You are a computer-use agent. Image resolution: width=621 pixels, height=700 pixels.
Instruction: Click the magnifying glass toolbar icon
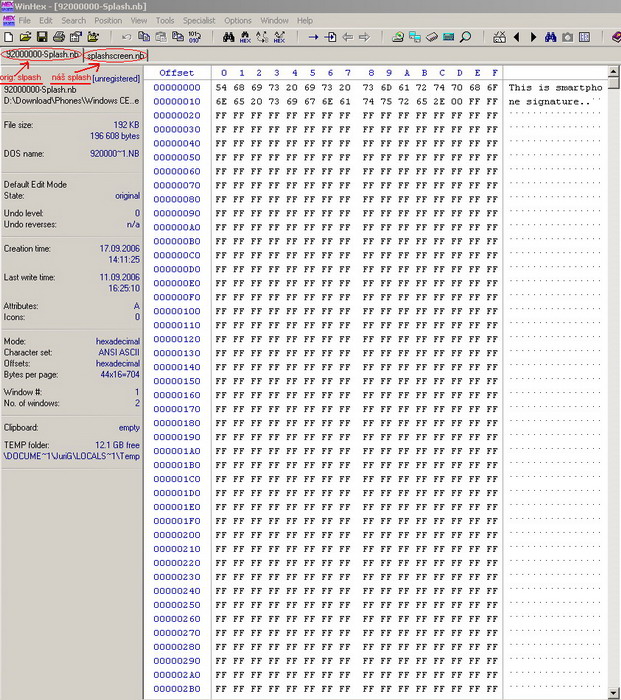point(466,37)
